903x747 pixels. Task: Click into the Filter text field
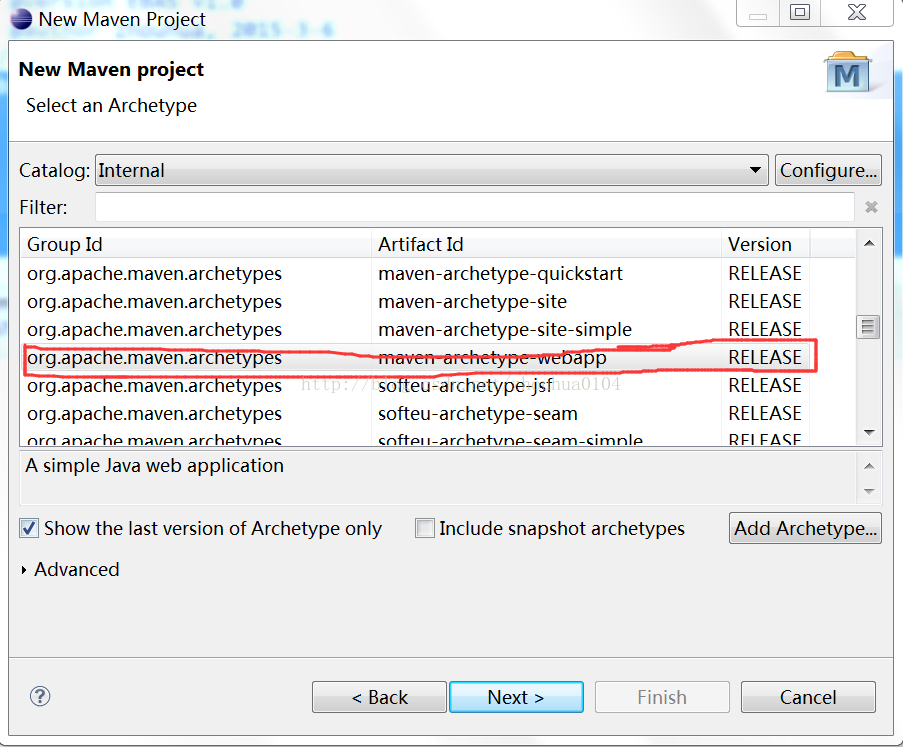click(x=475, y=207)
